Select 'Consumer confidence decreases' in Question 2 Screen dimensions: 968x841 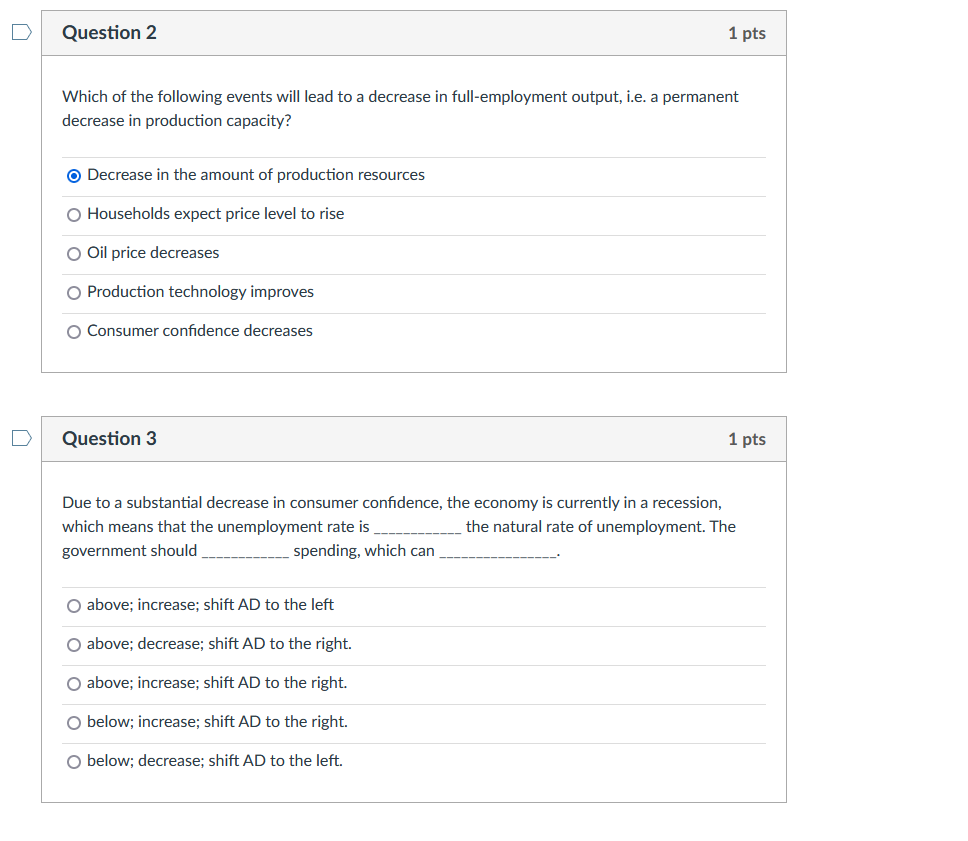(x=74, y=330)
